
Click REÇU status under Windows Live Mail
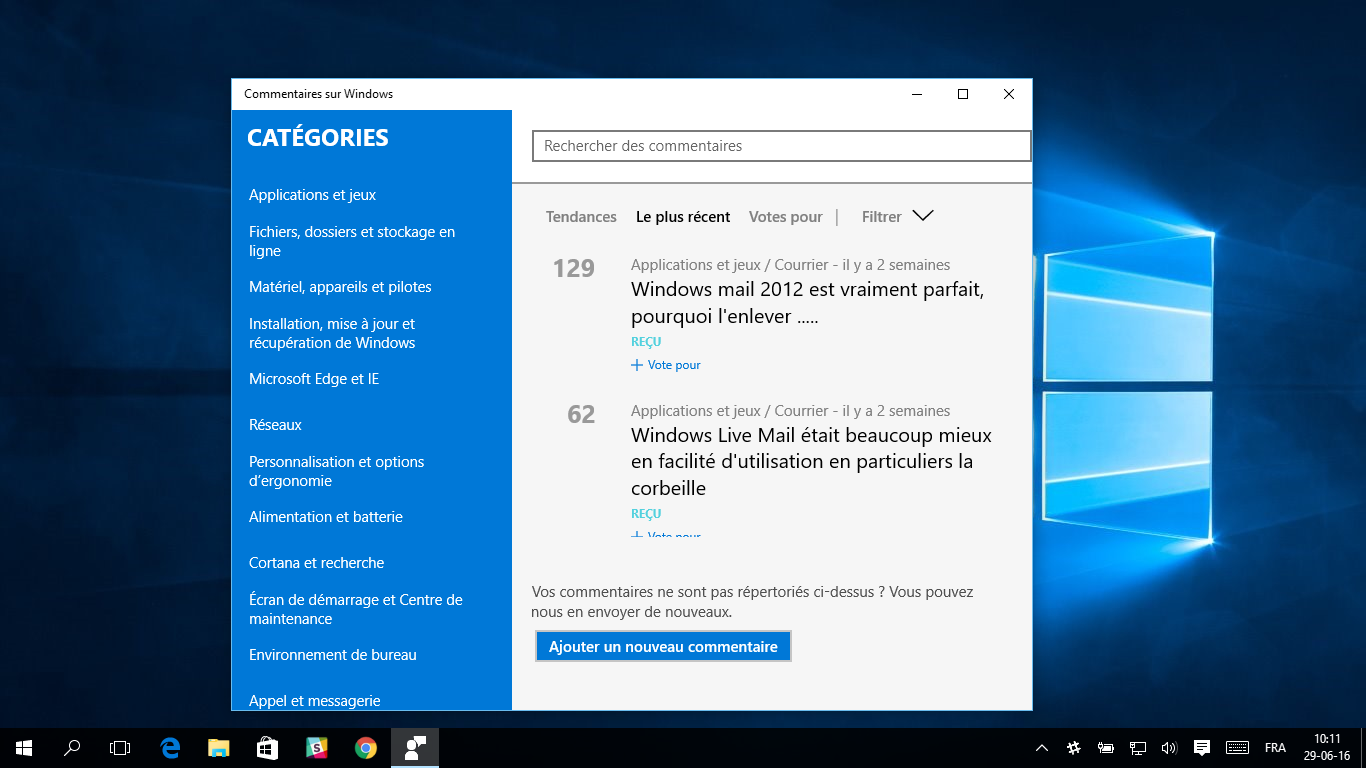(646, 514)
